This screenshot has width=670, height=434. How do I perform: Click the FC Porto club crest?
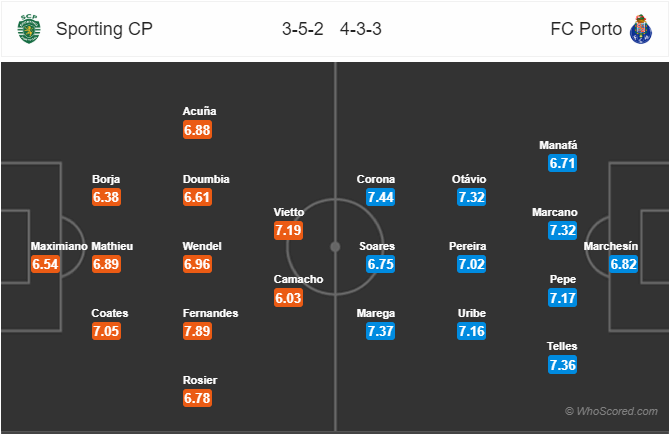641,29
